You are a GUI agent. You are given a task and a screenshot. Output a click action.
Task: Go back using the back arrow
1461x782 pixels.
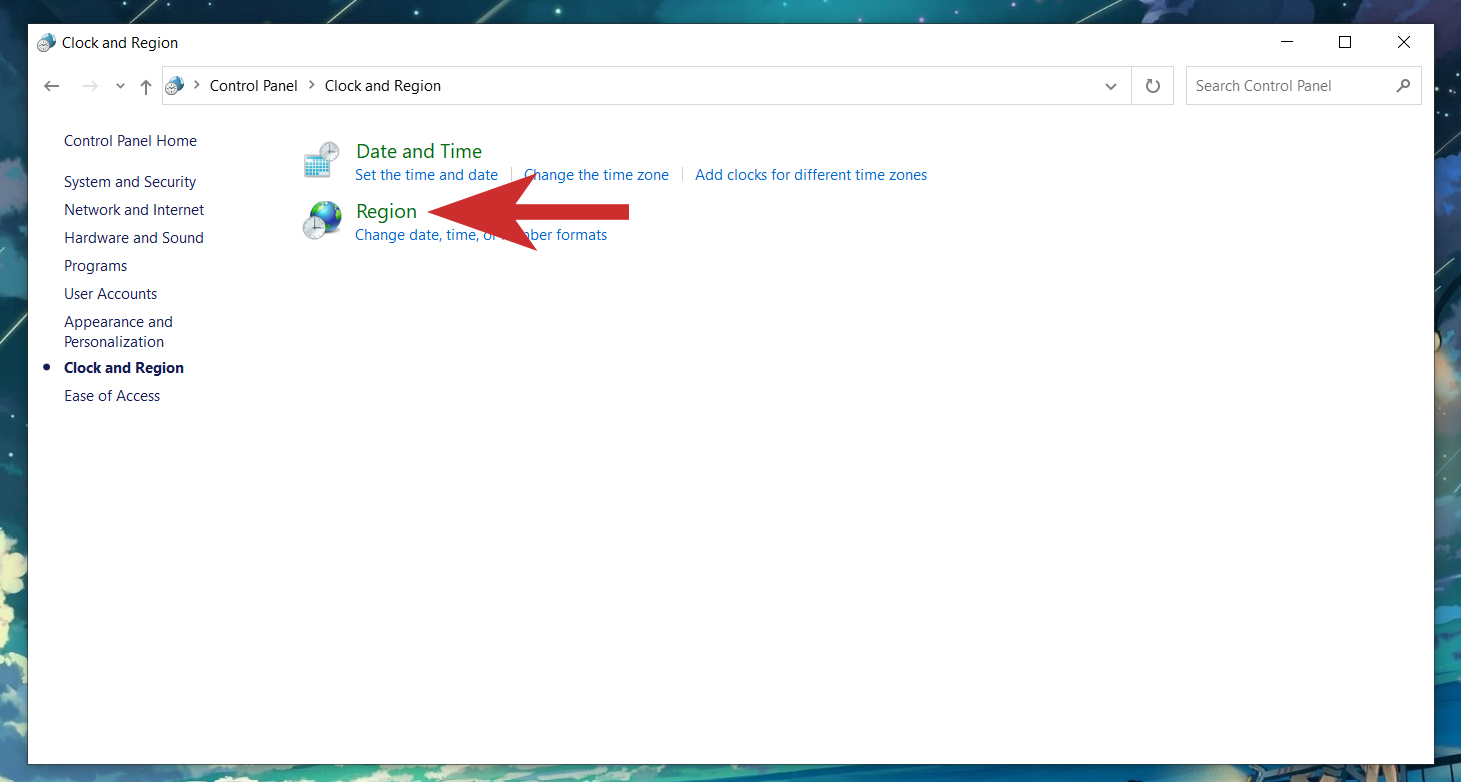pos(52,86)
